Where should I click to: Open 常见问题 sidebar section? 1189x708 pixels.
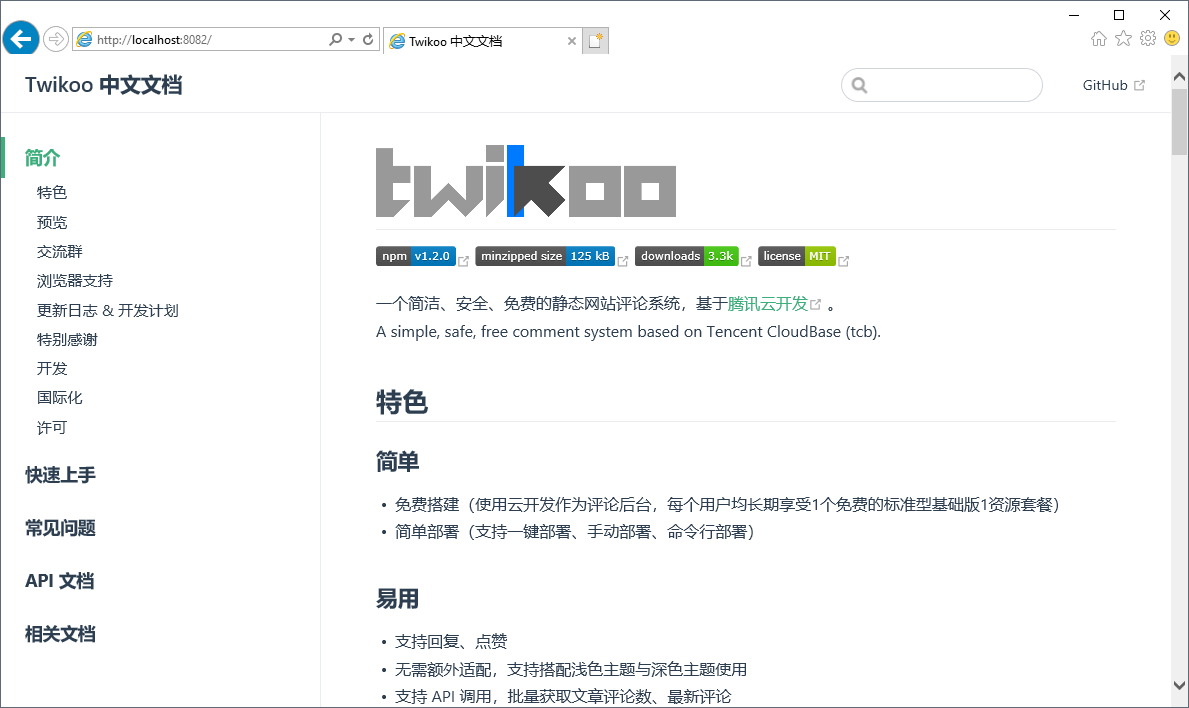click(60, 528)
